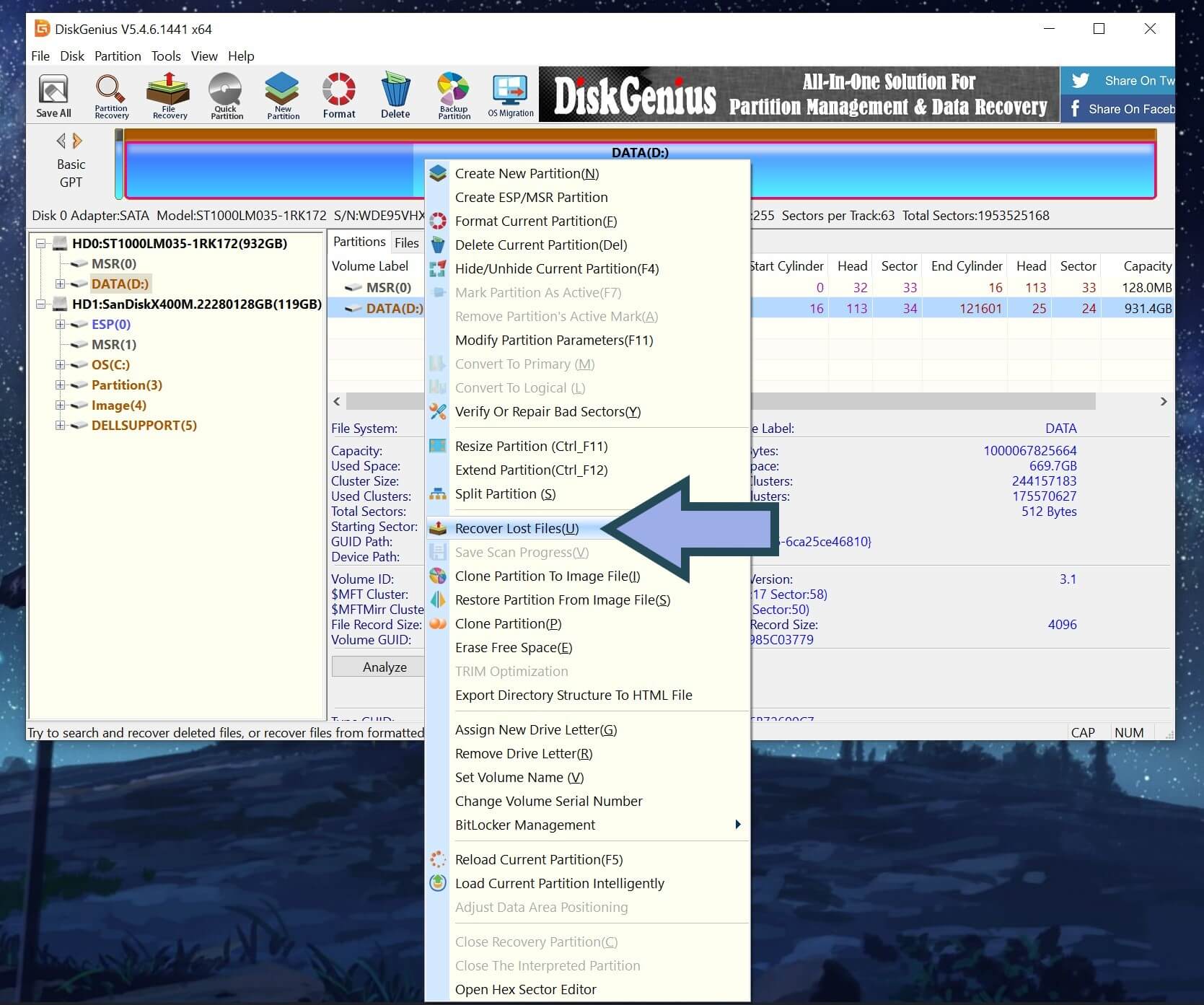The width and height of the screenshot is (1204, 1005).
Task: Open BitLocker Management submenu arrow
Action: (x=737, y=825)
